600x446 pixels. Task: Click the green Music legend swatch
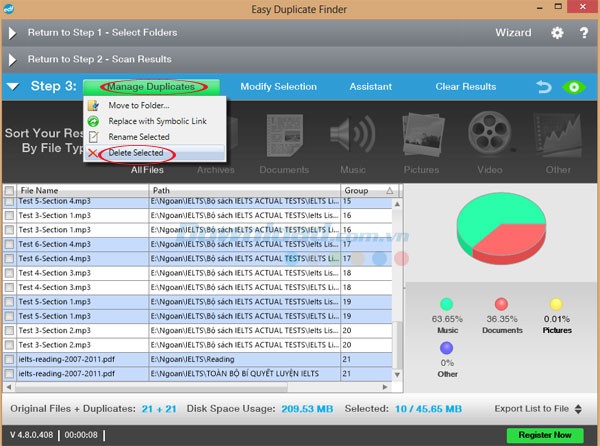pyautogui.click(x=446, y=304)
